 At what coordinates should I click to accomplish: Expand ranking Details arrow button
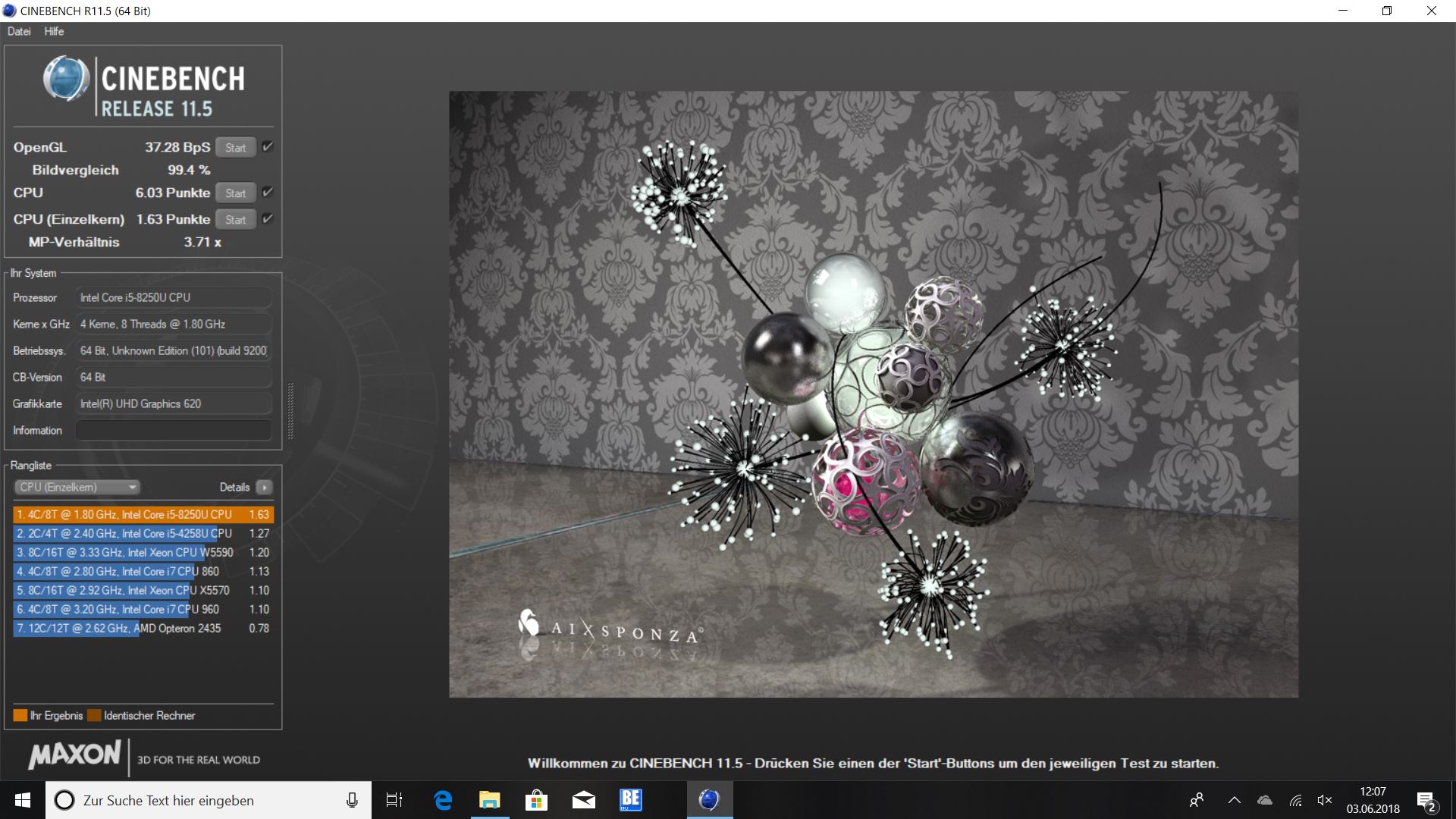[264, 487]
